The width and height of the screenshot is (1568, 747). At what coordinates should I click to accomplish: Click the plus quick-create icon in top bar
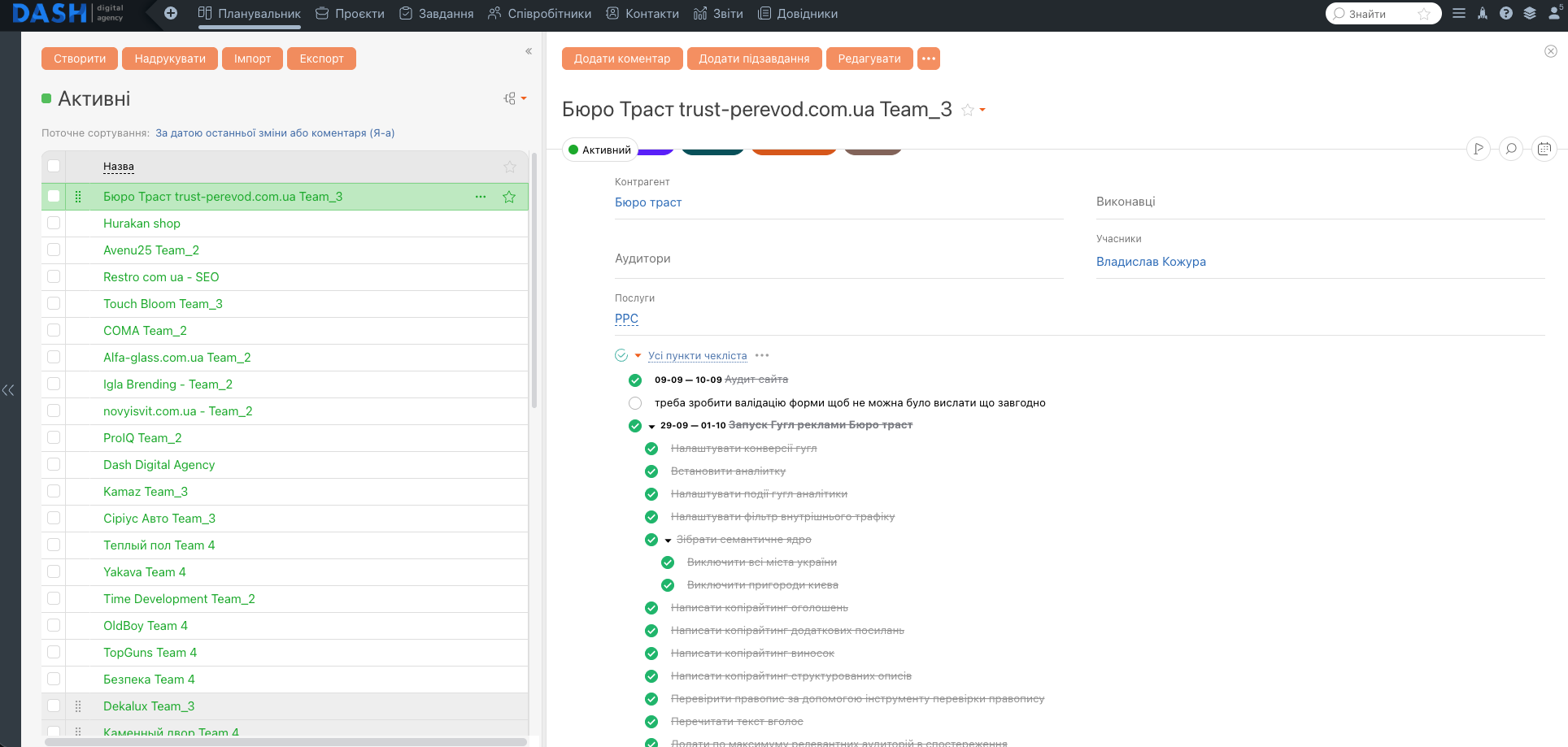pyautogui.click(x=171, y=13)
